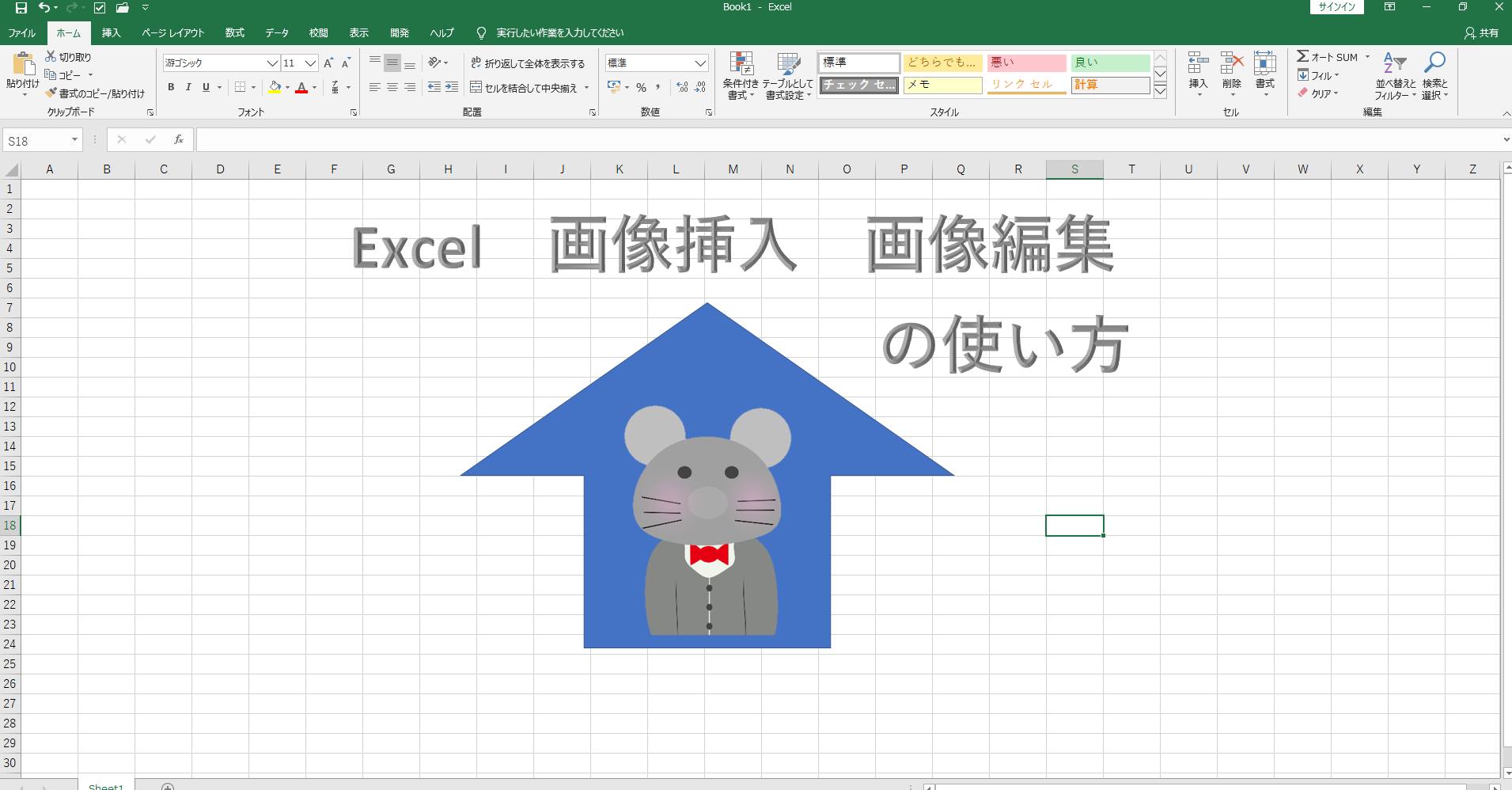Click the Percent style icon
Screen dimensions: 1512x790
[642, 87]
